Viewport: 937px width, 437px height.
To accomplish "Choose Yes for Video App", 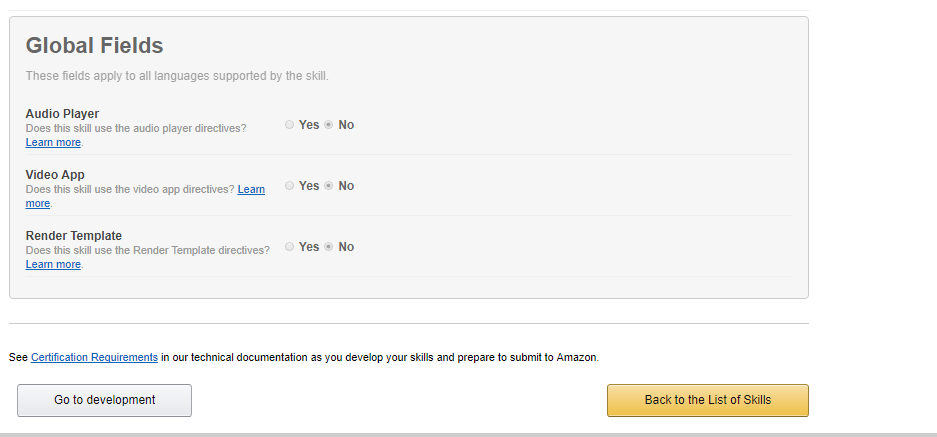I will [x=290, y=186].
